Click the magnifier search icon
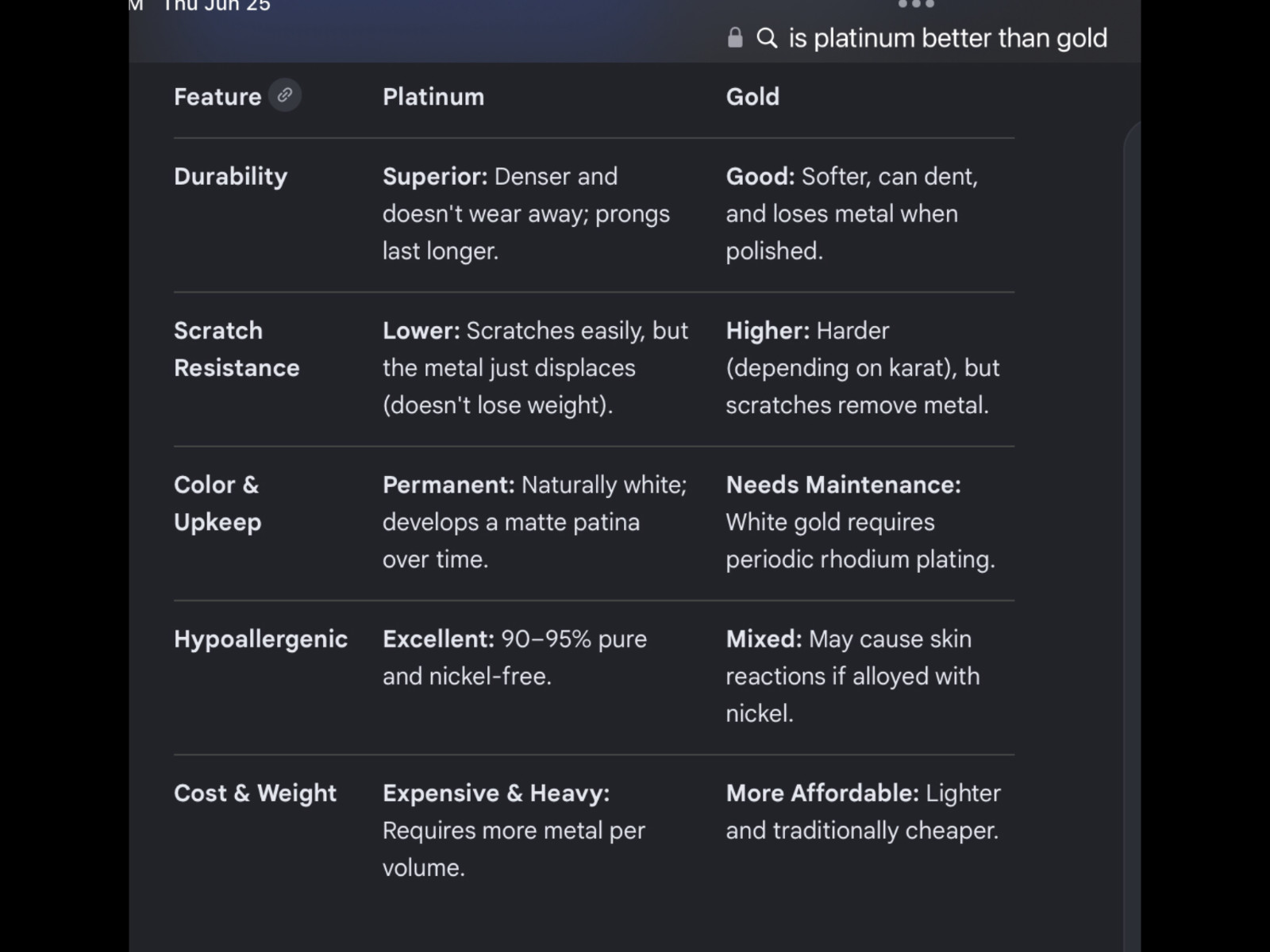 point(767,38)
